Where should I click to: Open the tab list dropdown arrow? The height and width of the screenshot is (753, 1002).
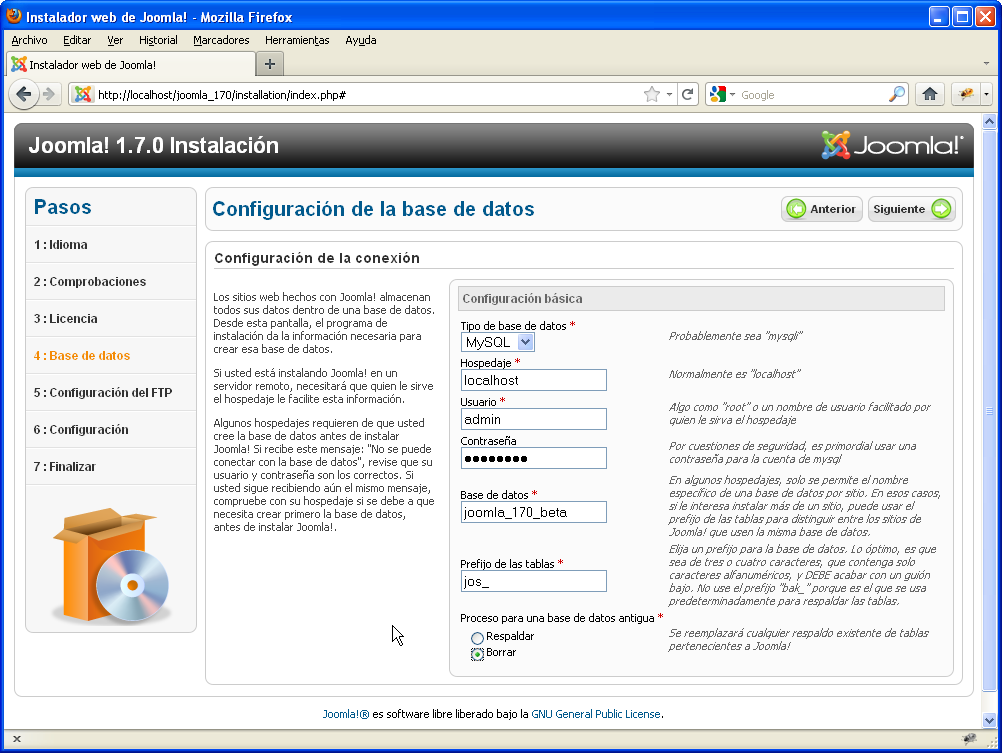(x=986, y=64)
